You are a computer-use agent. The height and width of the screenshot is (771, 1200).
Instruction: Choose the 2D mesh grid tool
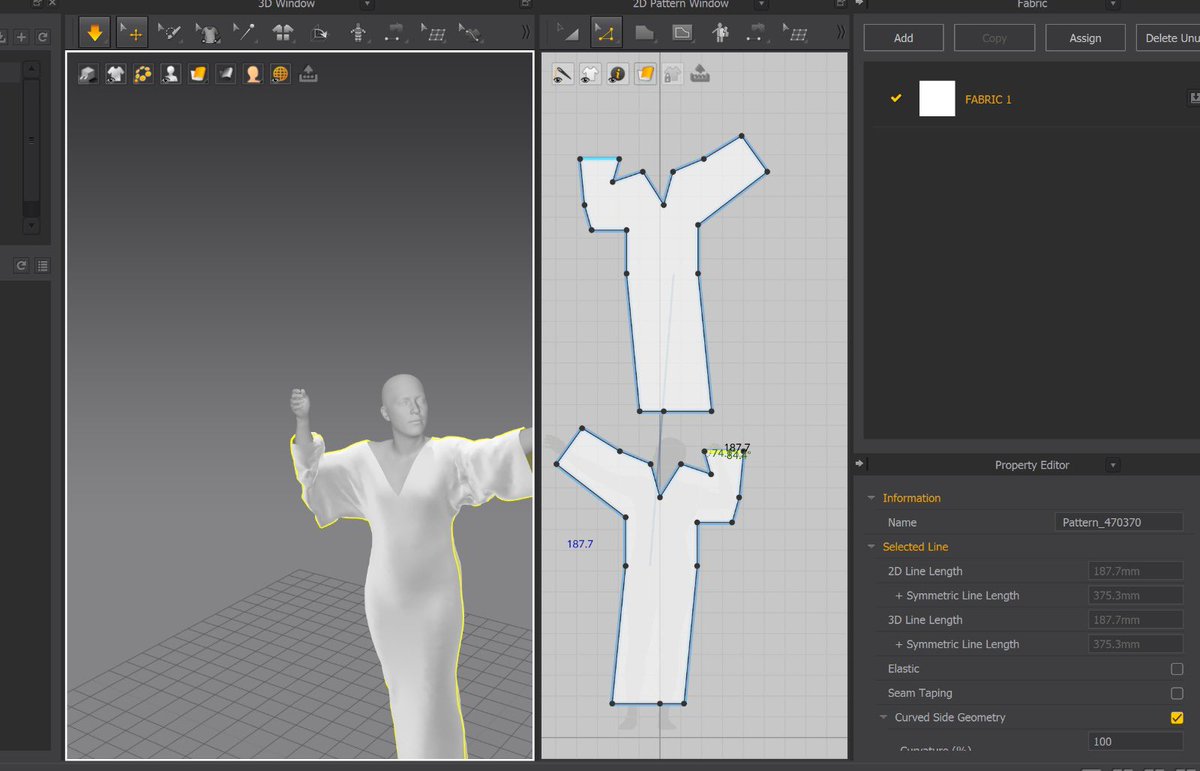coord(796,33)
